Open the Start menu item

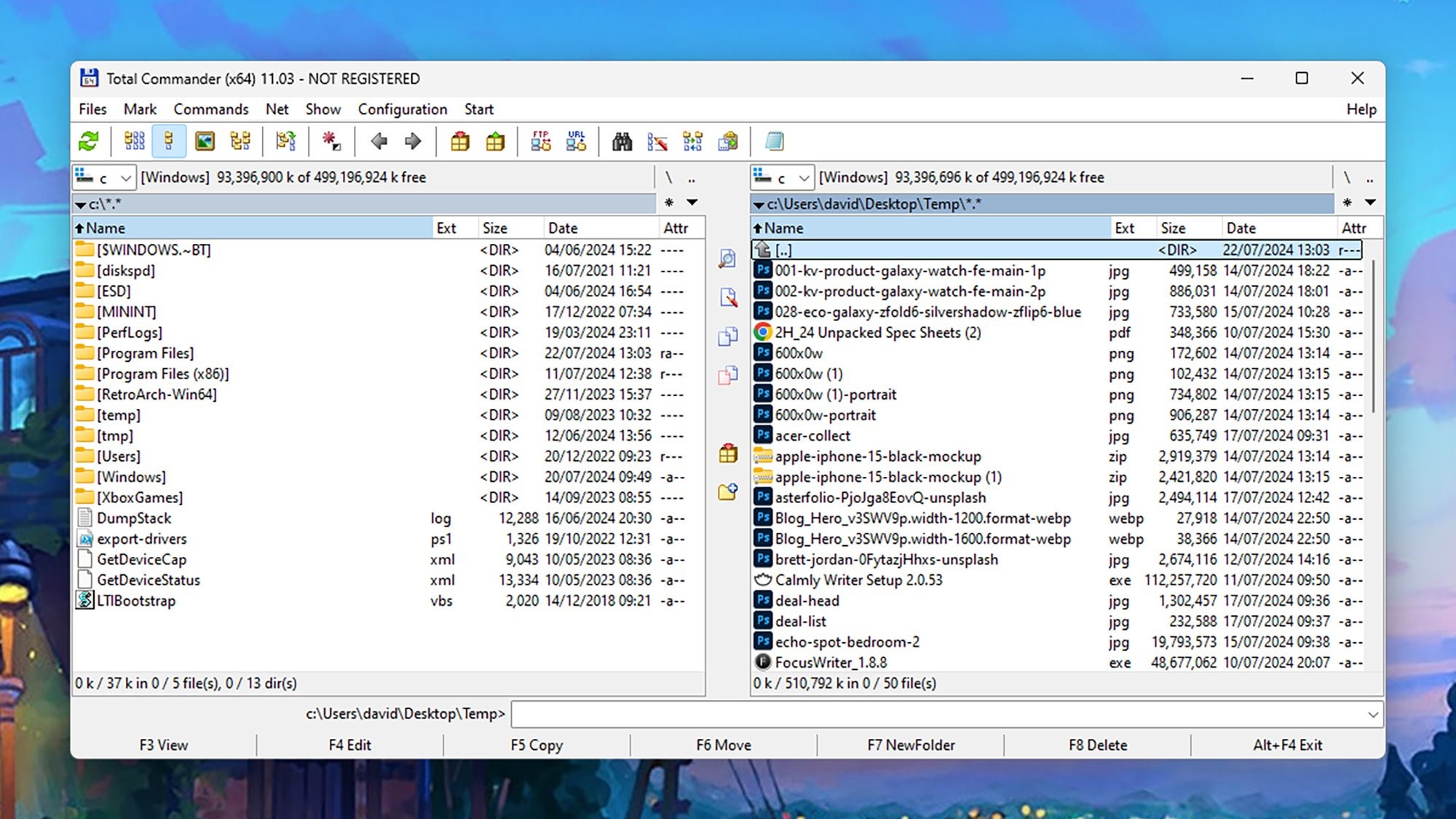pyautogui.click(x=479, y=109)
